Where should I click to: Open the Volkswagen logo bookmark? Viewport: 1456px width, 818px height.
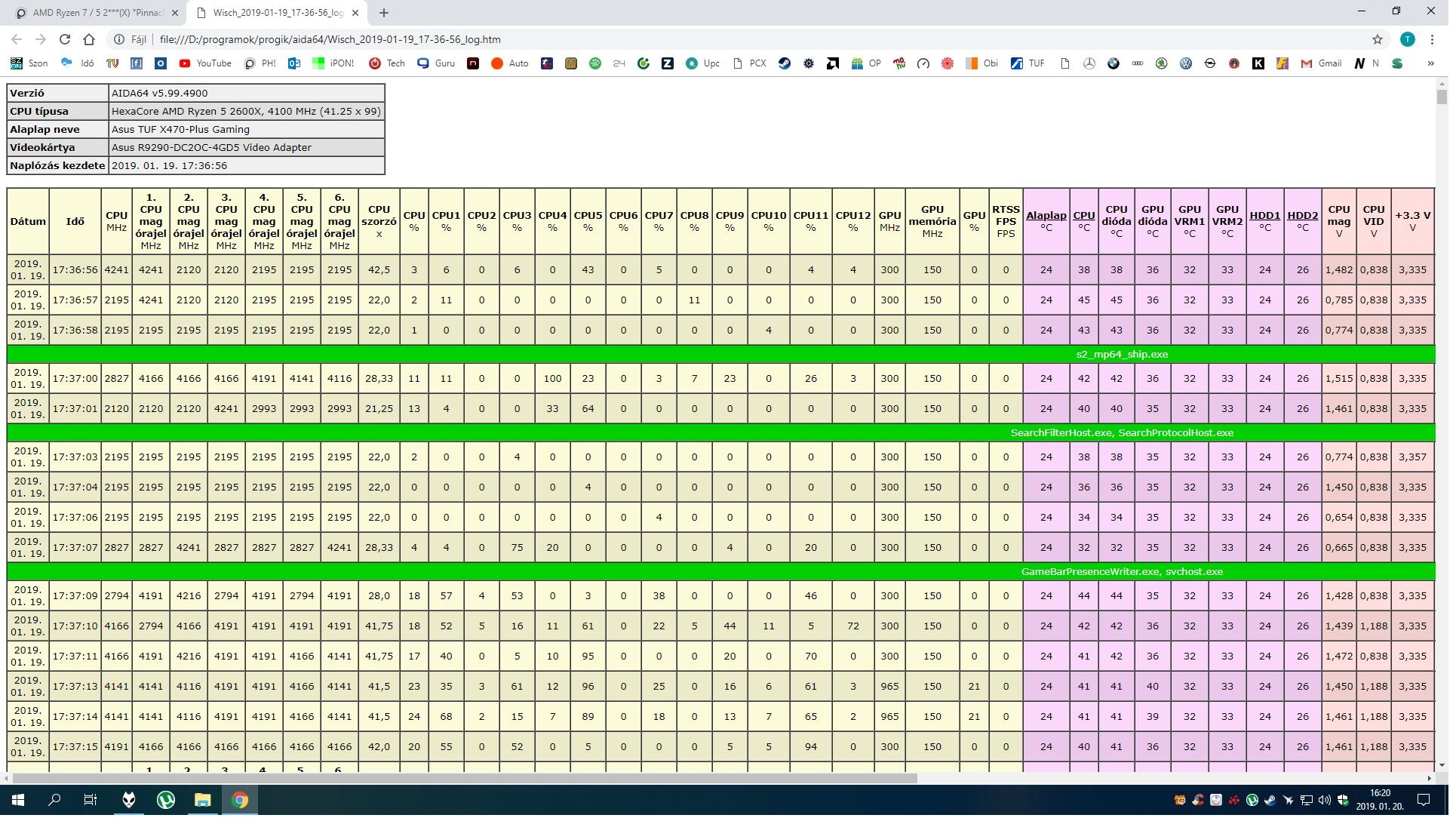pyautogui.click(x=1185, y=64)
